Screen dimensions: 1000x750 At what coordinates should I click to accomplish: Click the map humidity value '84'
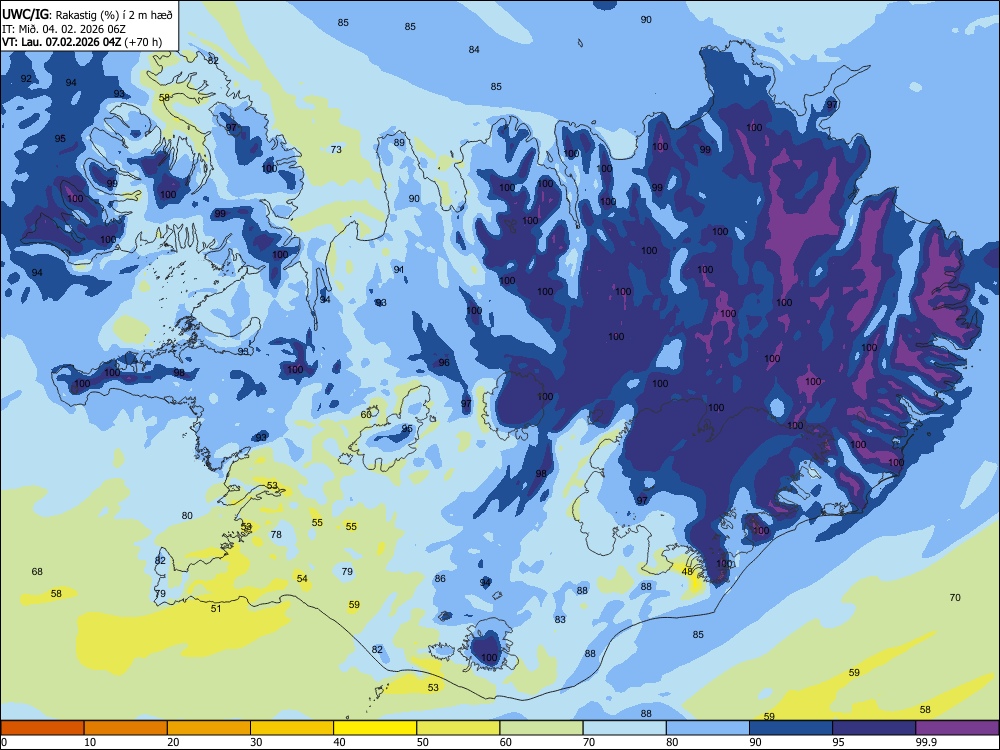pyautogui.click(x=474, y=49)
